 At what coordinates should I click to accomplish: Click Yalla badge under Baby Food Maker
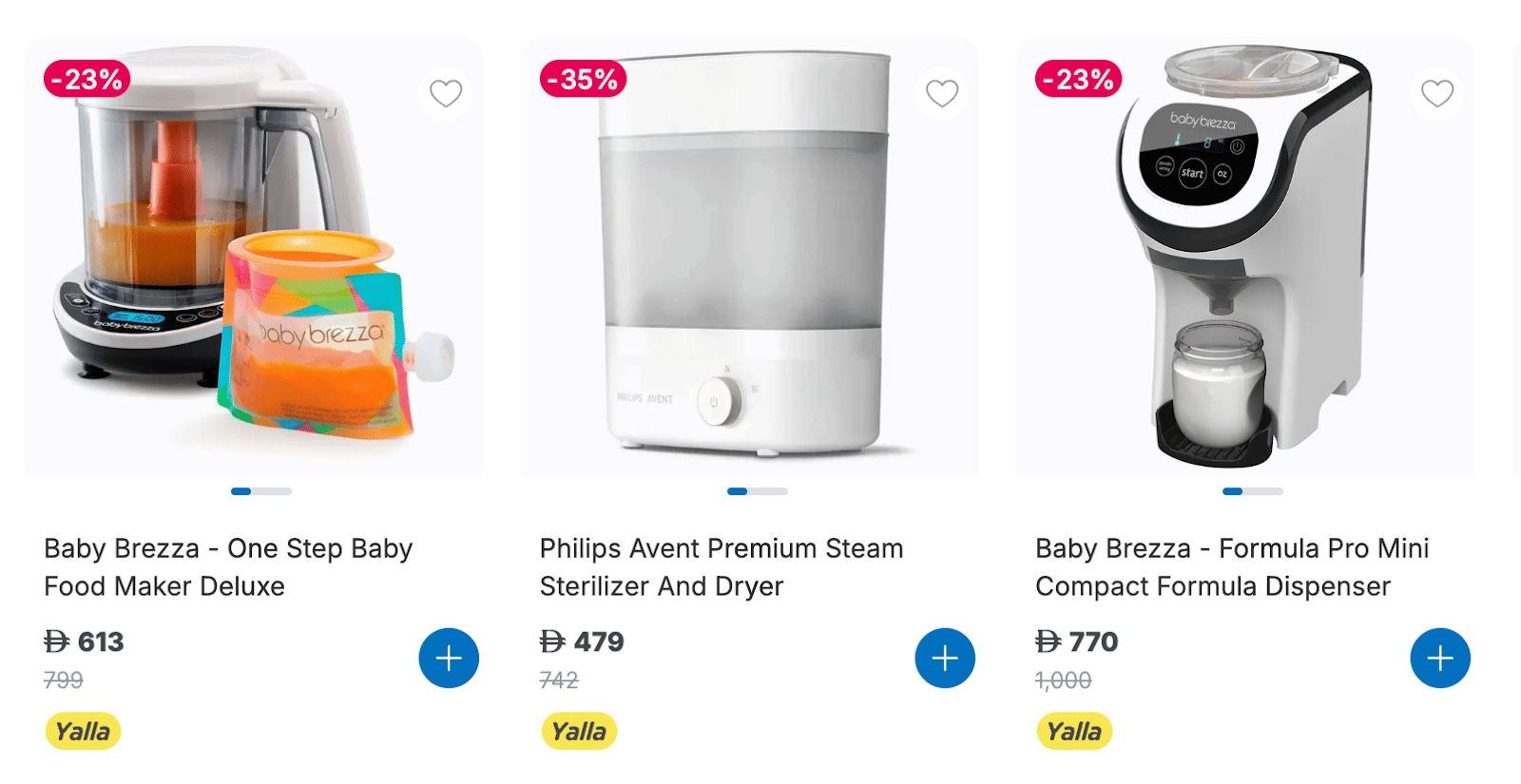[x=83, y=732]
